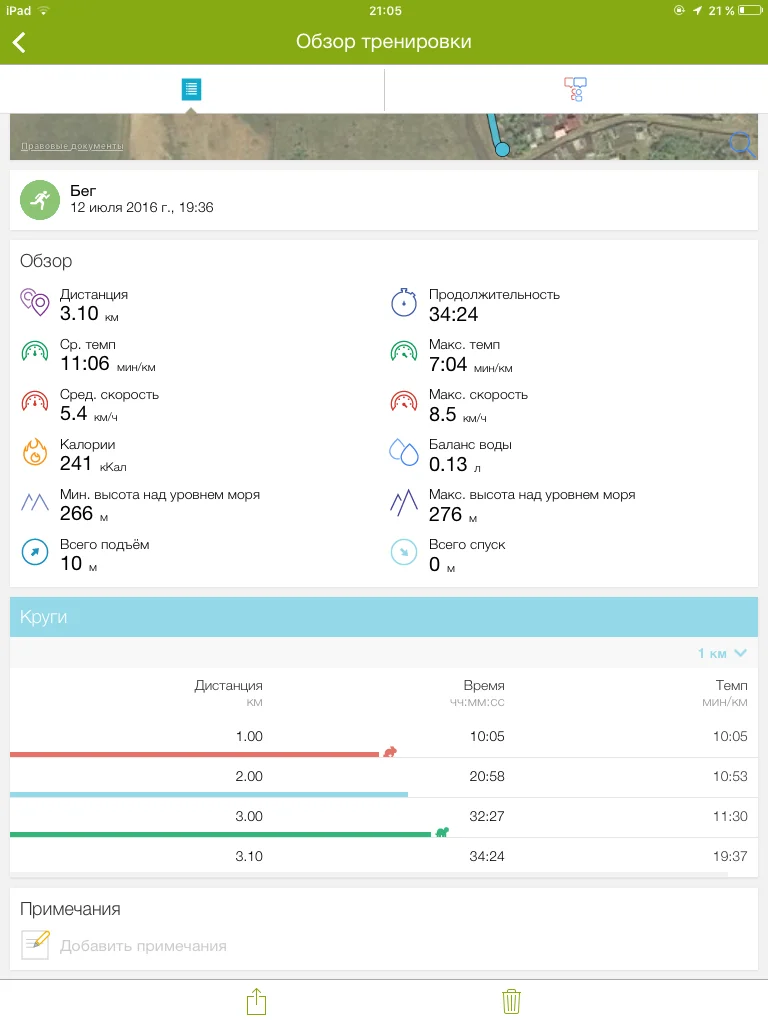
Task: Open the summary list tab
Action: click(191, 89)
